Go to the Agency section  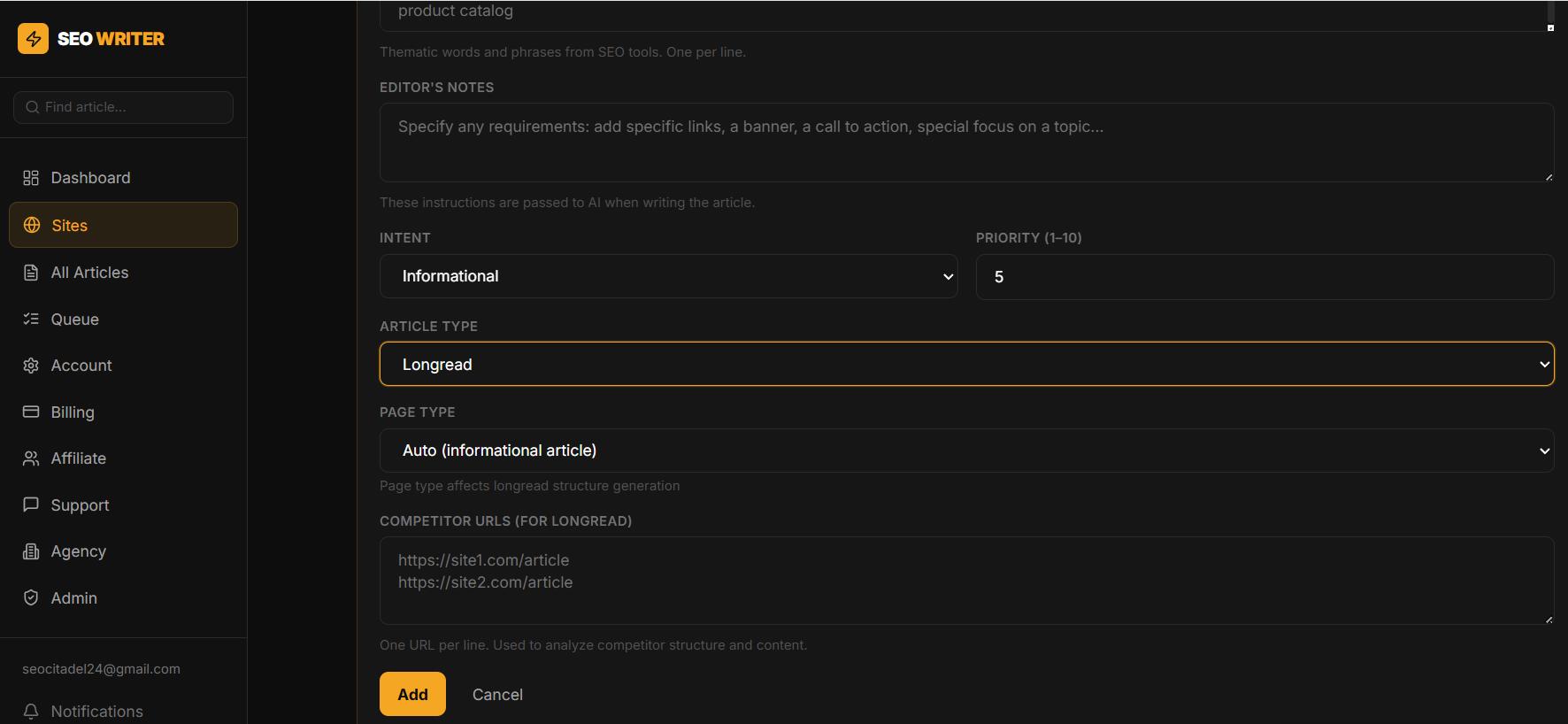click(123, 551)
